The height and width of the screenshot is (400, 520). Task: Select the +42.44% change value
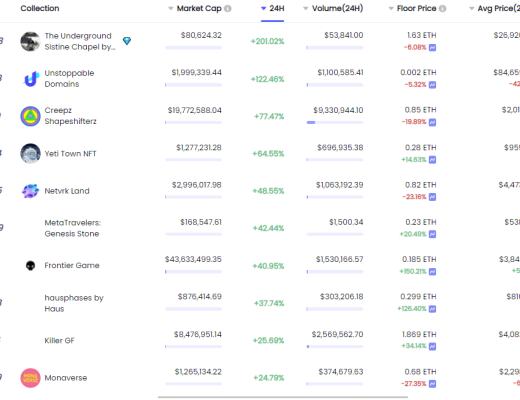pyautogui.click(x=268, y=228)
